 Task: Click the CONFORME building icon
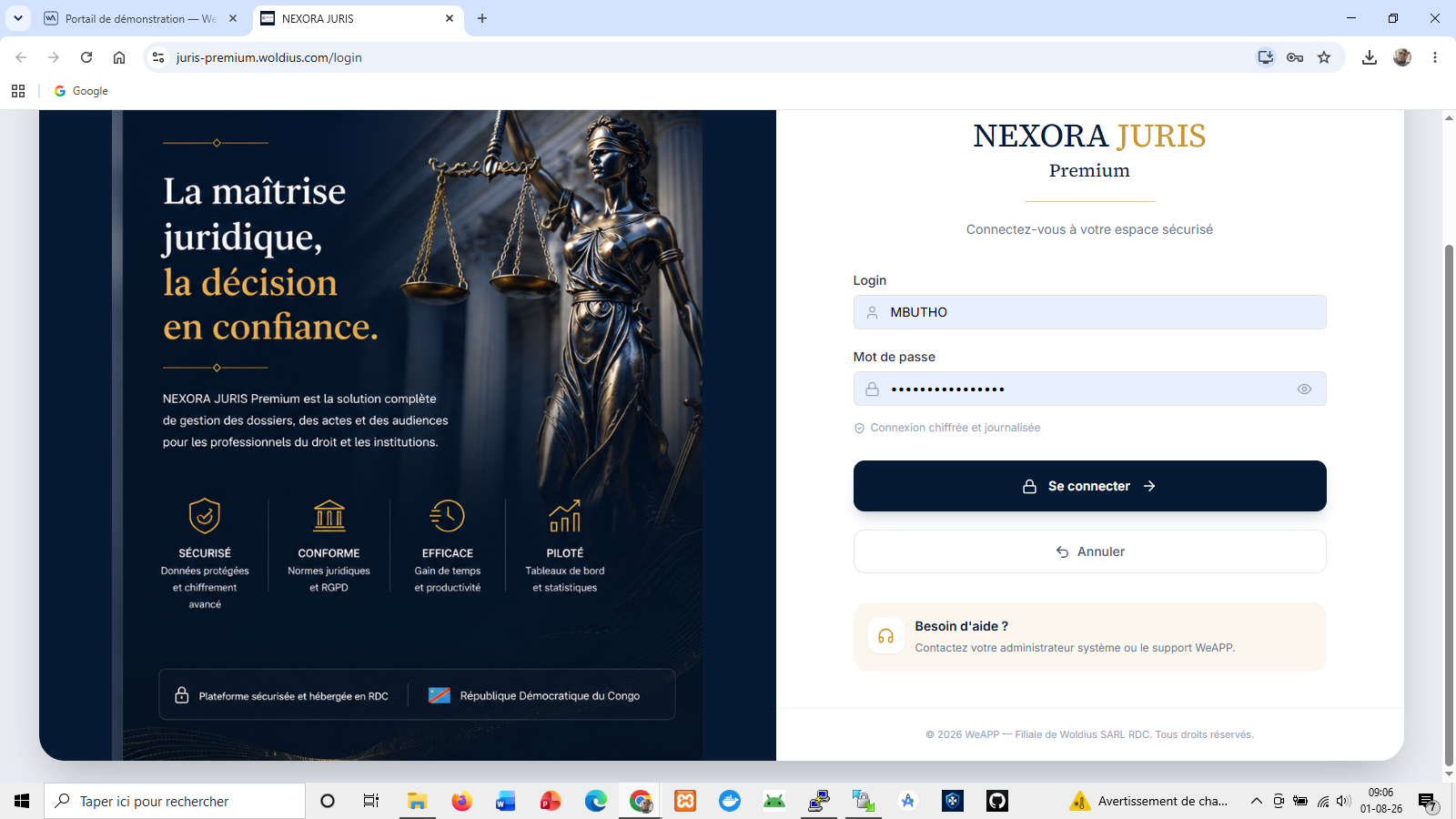click(x=329, y=516)
